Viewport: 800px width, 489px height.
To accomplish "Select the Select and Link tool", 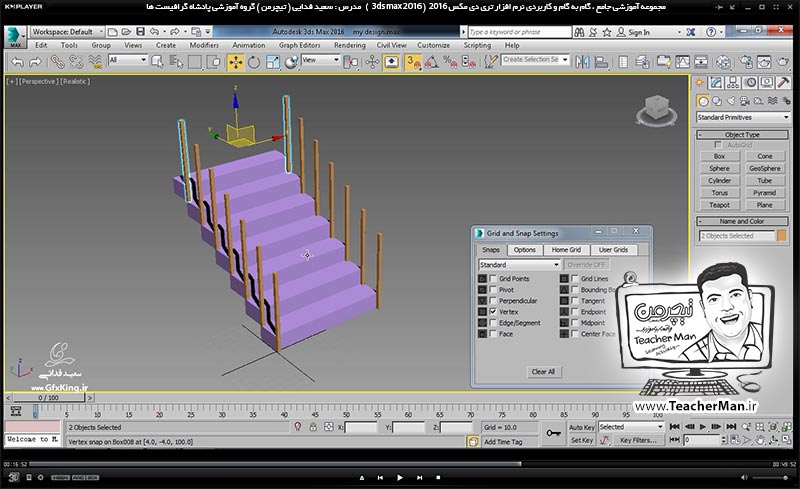I will point(57,62).
